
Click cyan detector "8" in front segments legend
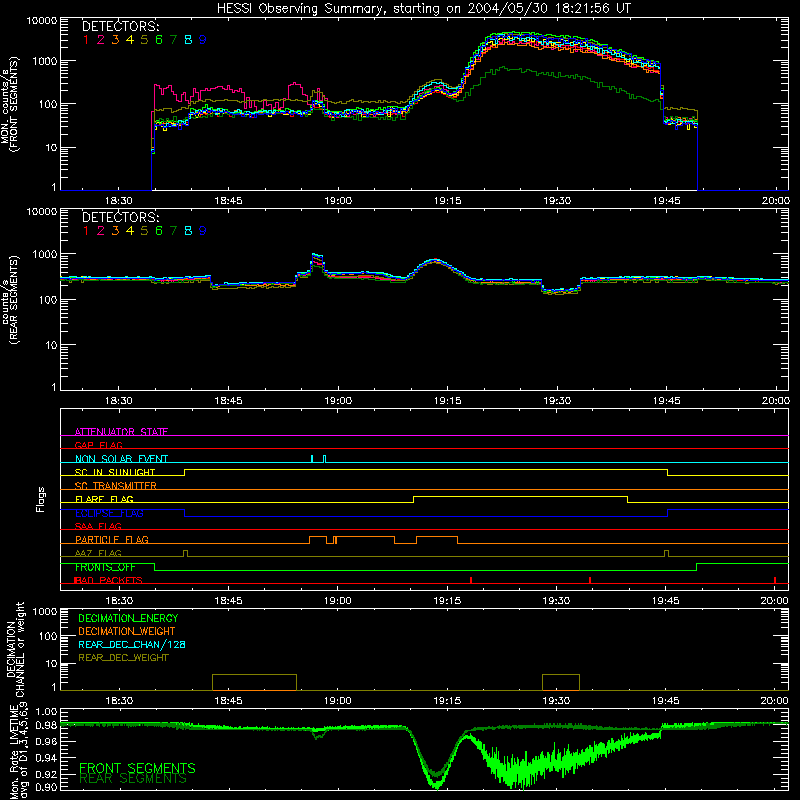tap(188, 40)
